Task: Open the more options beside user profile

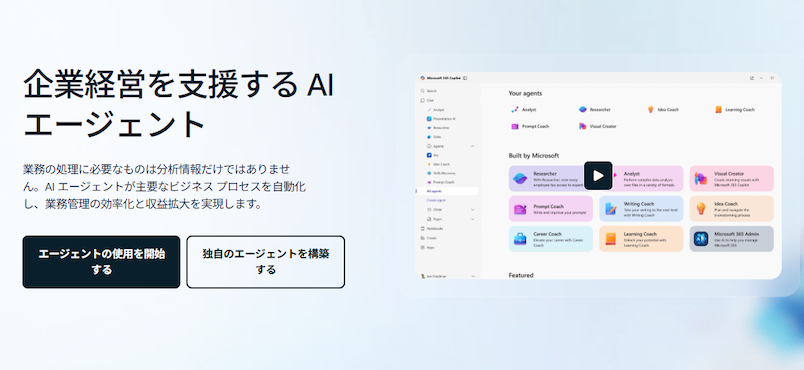Action: point(473,276)
